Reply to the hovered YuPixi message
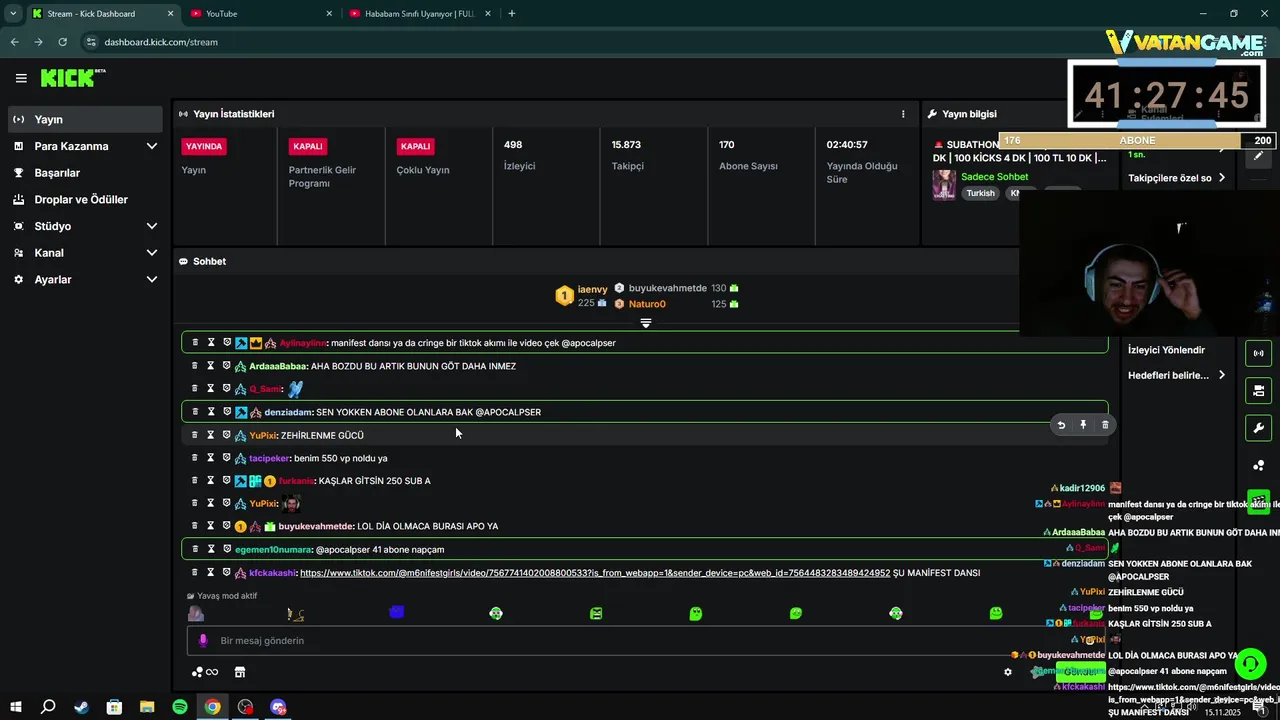1280x720 pixels. [1061, 425]
